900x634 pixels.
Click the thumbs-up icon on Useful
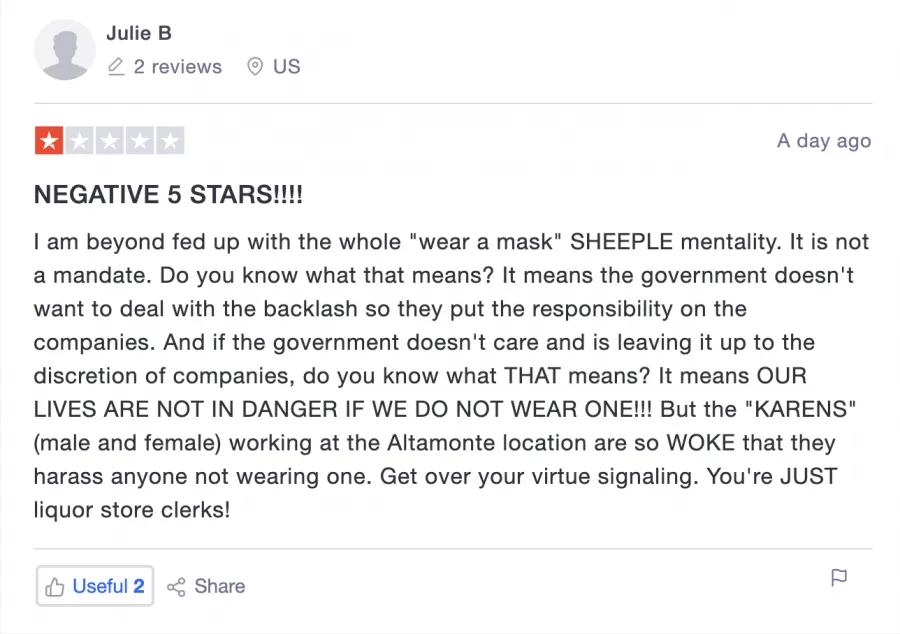pos(56,587)
